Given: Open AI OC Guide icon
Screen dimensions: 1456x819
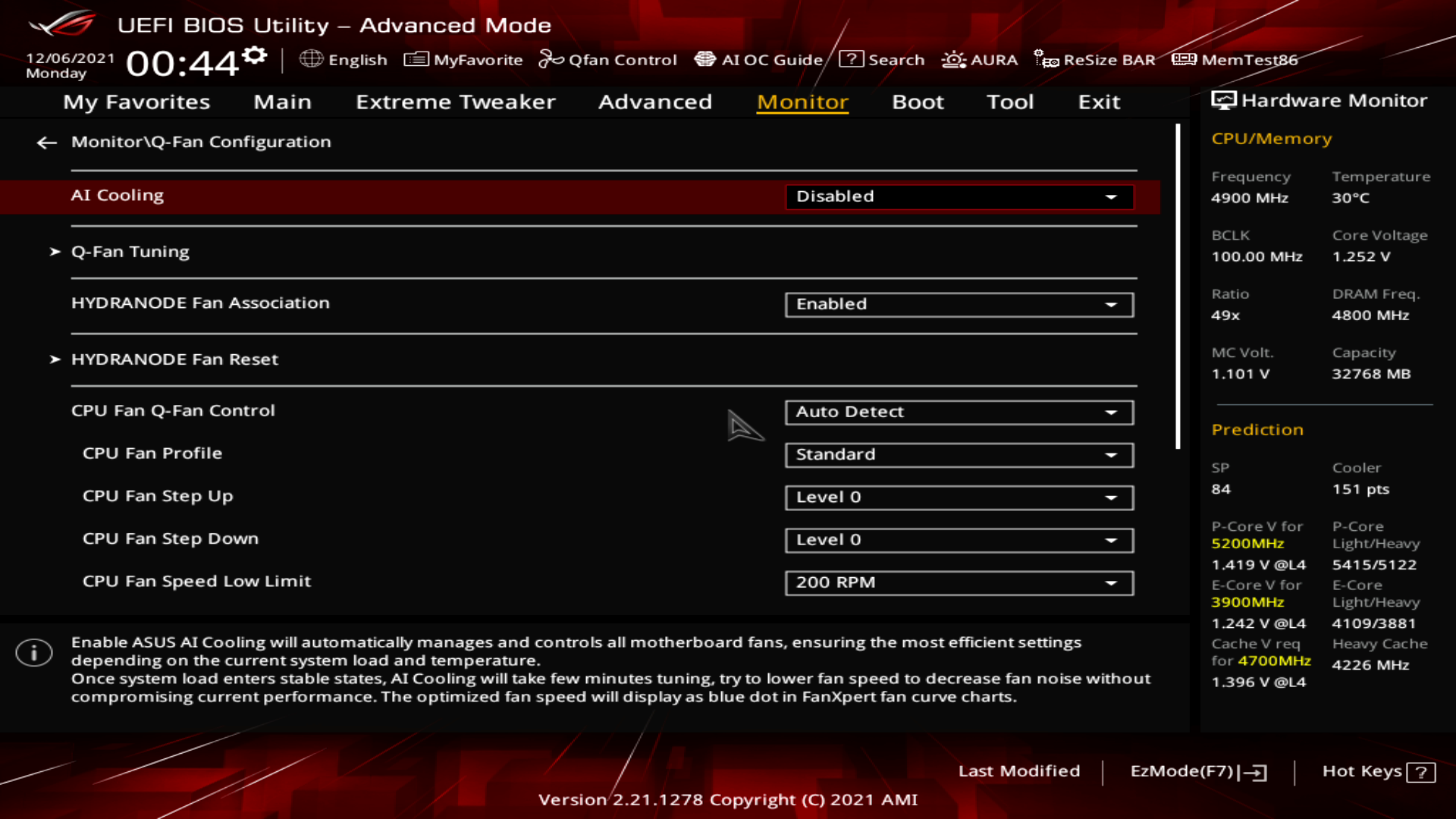Looking at the screenshot, I should (704, 59).
